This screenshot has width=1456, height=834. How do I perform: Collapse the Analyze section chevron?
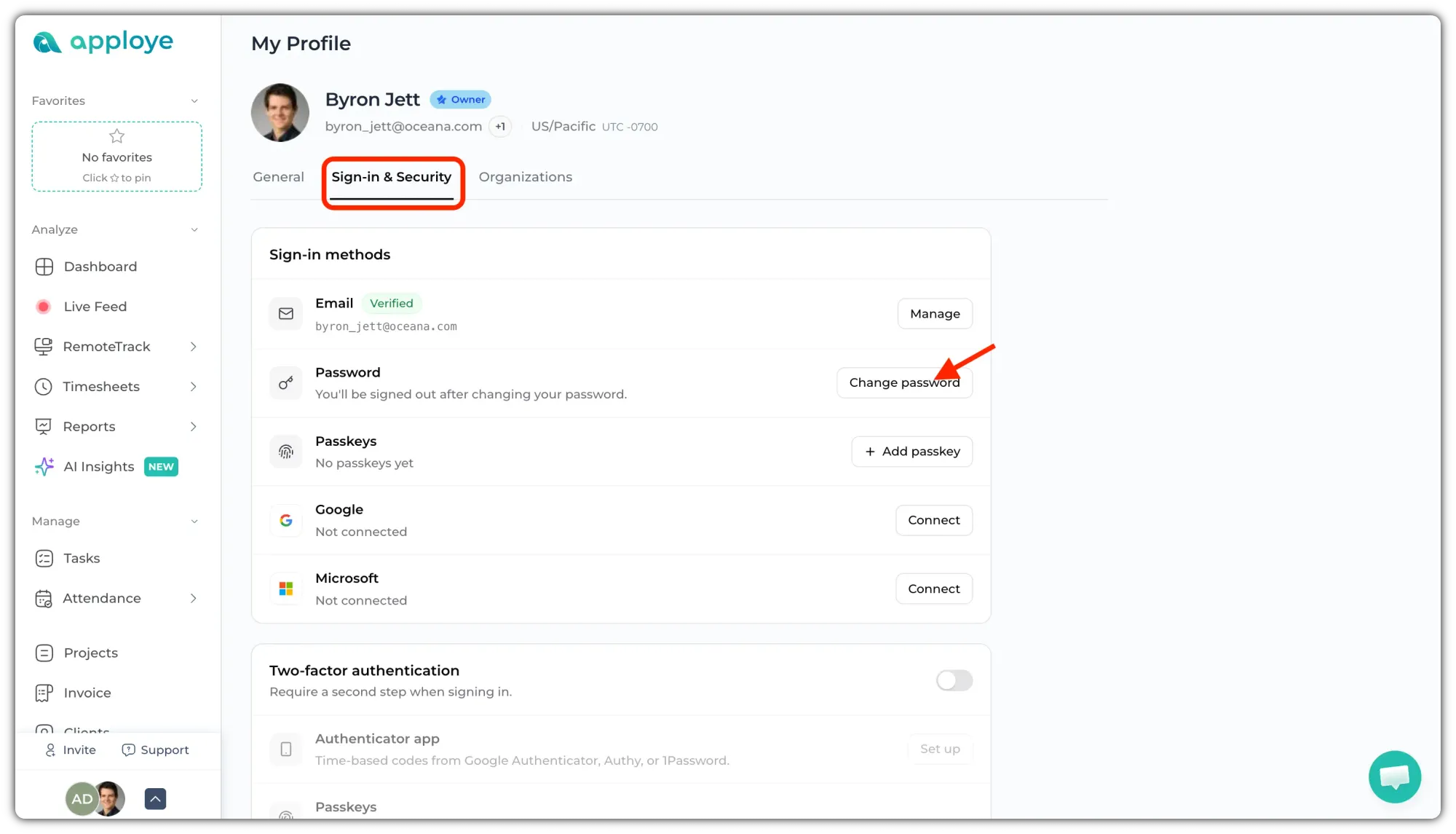coord(194,229)
